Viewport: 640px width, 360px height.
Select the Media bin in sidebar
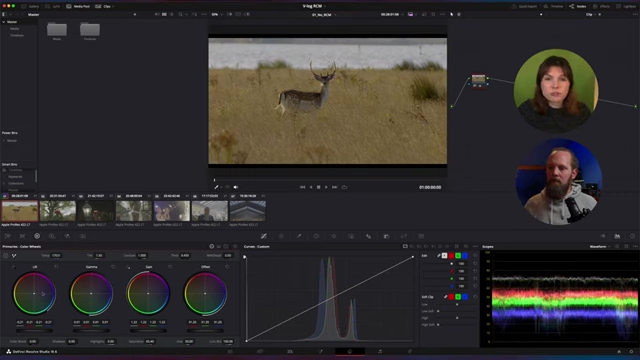(14, 29)
